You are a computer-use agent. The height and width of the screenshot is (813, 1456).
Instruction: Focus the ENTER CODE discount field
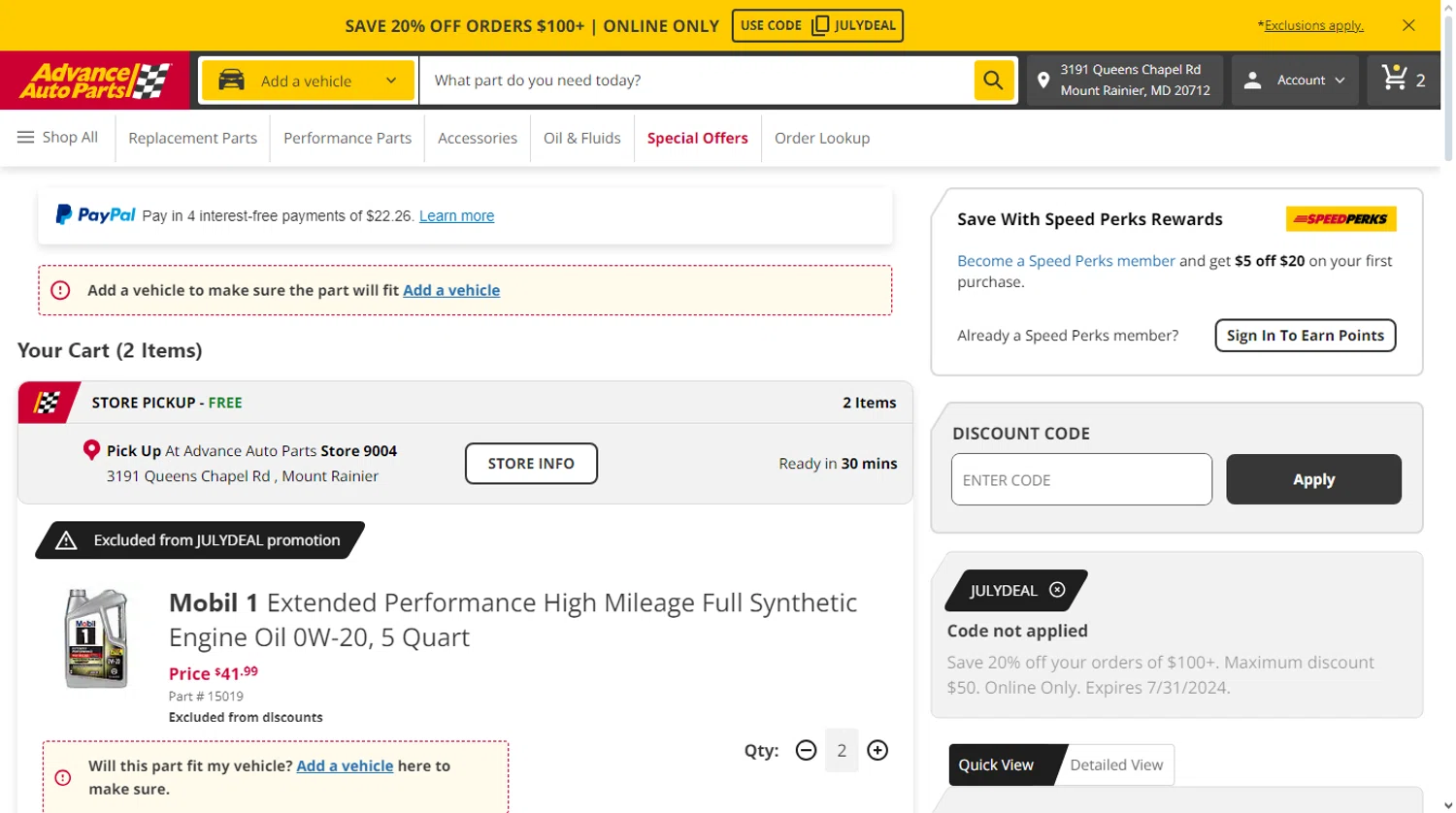[1081, 479]
